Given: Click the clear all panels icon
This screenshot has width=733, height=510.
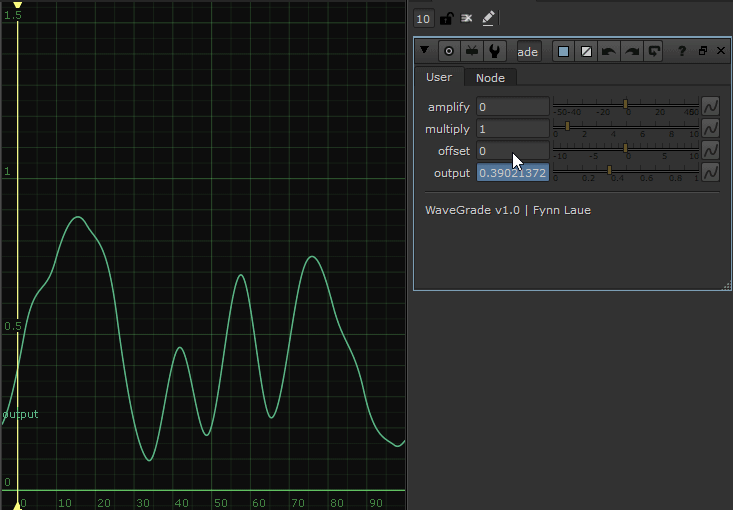Looking at the screenshot, I should coord(467,18).
